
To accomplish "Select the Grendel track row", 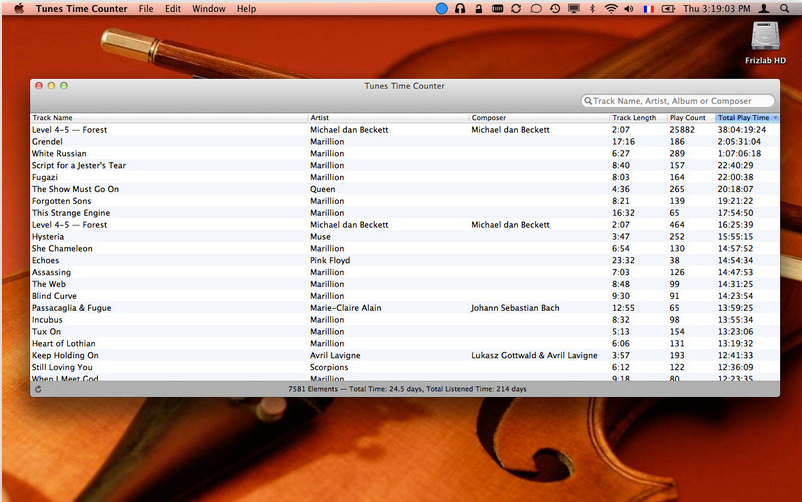I will pos(405,142).
